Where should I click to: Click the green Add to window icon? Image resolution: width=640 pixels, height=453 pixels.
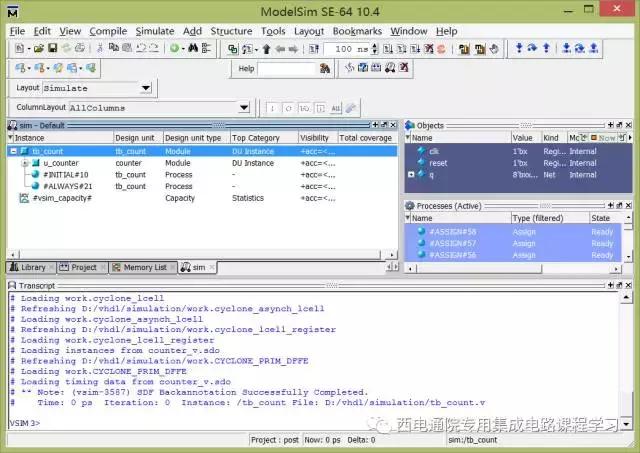[x=175, y=48]
